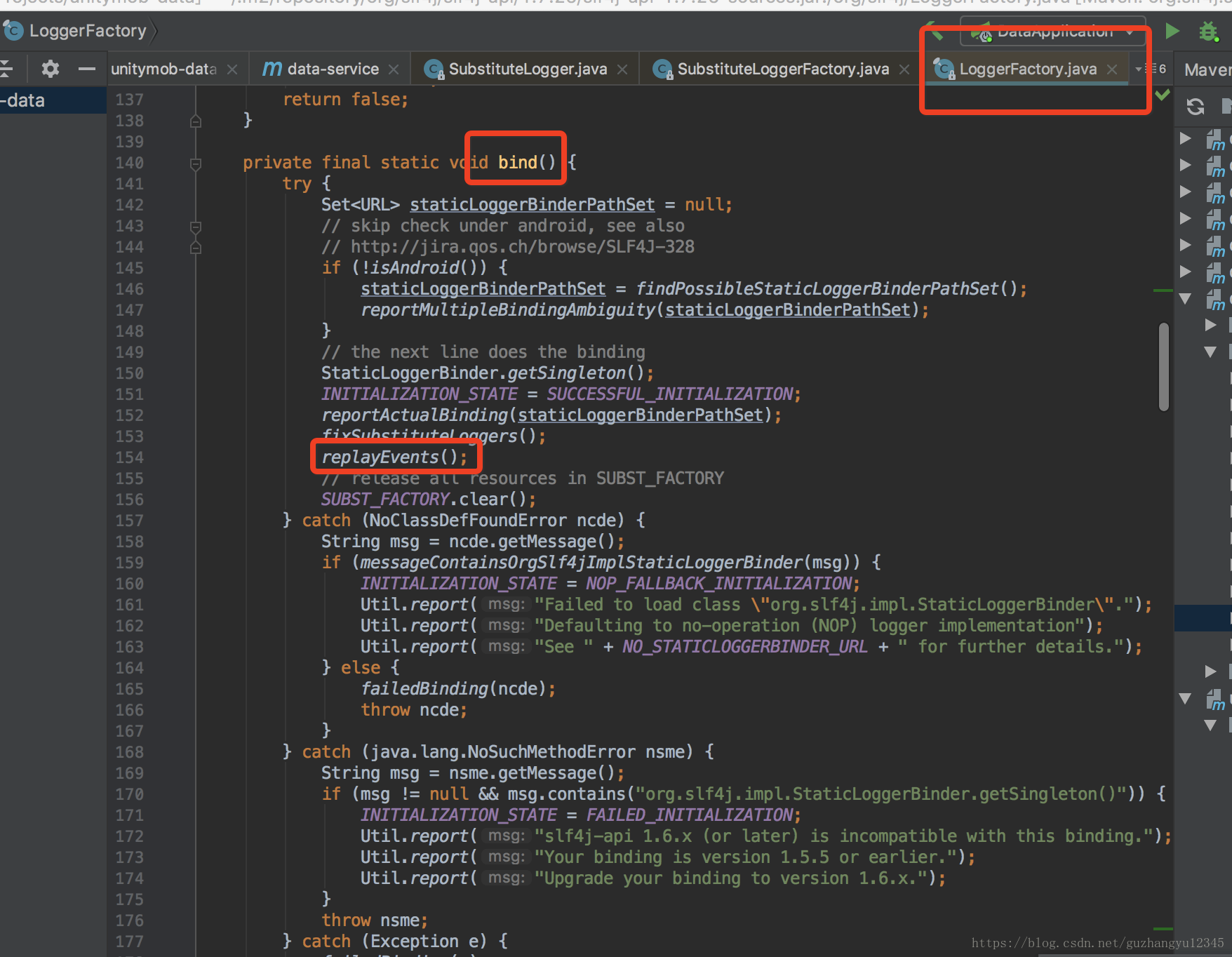This screenshot has width=1232, height=957.
Task: Toggle fold marker at line 138
Action: 196,121
